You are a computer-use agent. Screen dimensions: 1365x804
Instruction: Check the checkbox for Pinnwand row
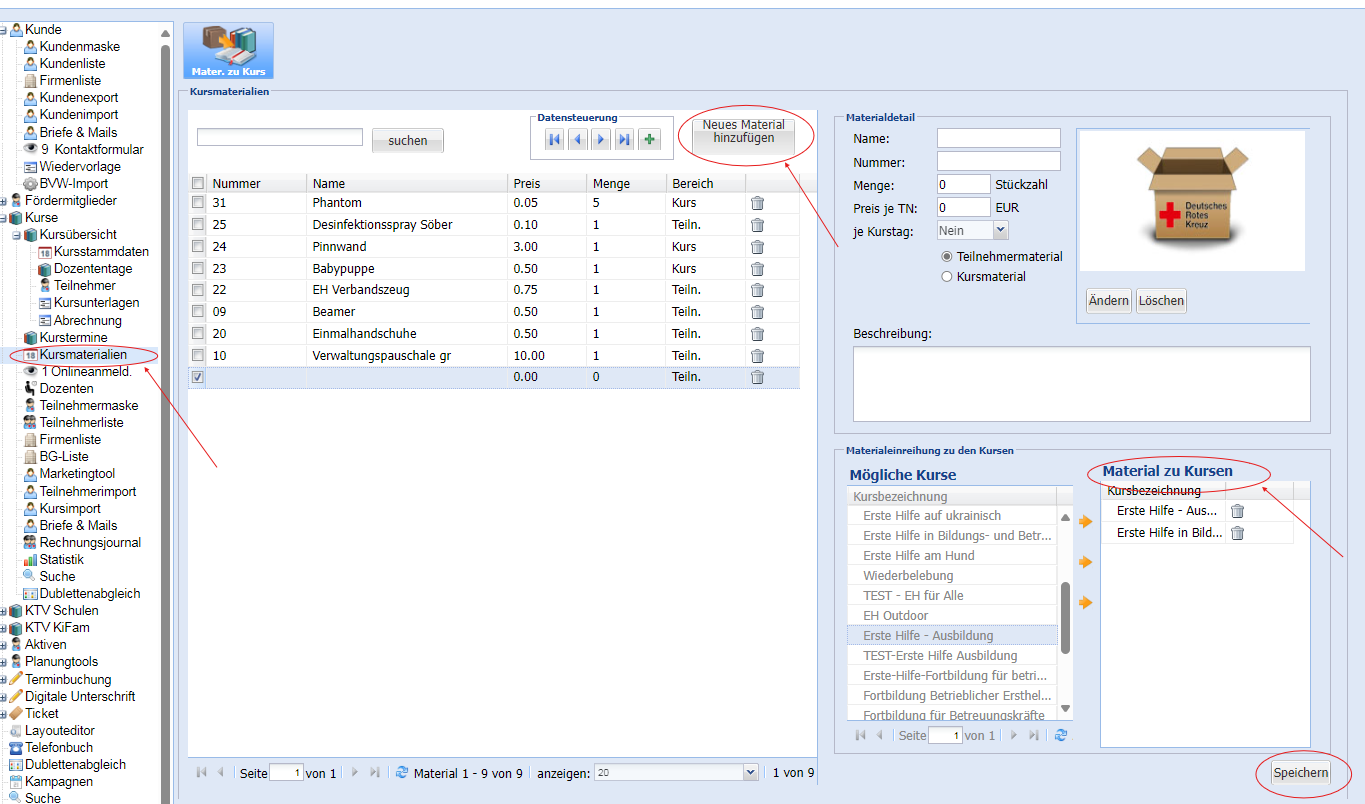click(198, 247)
